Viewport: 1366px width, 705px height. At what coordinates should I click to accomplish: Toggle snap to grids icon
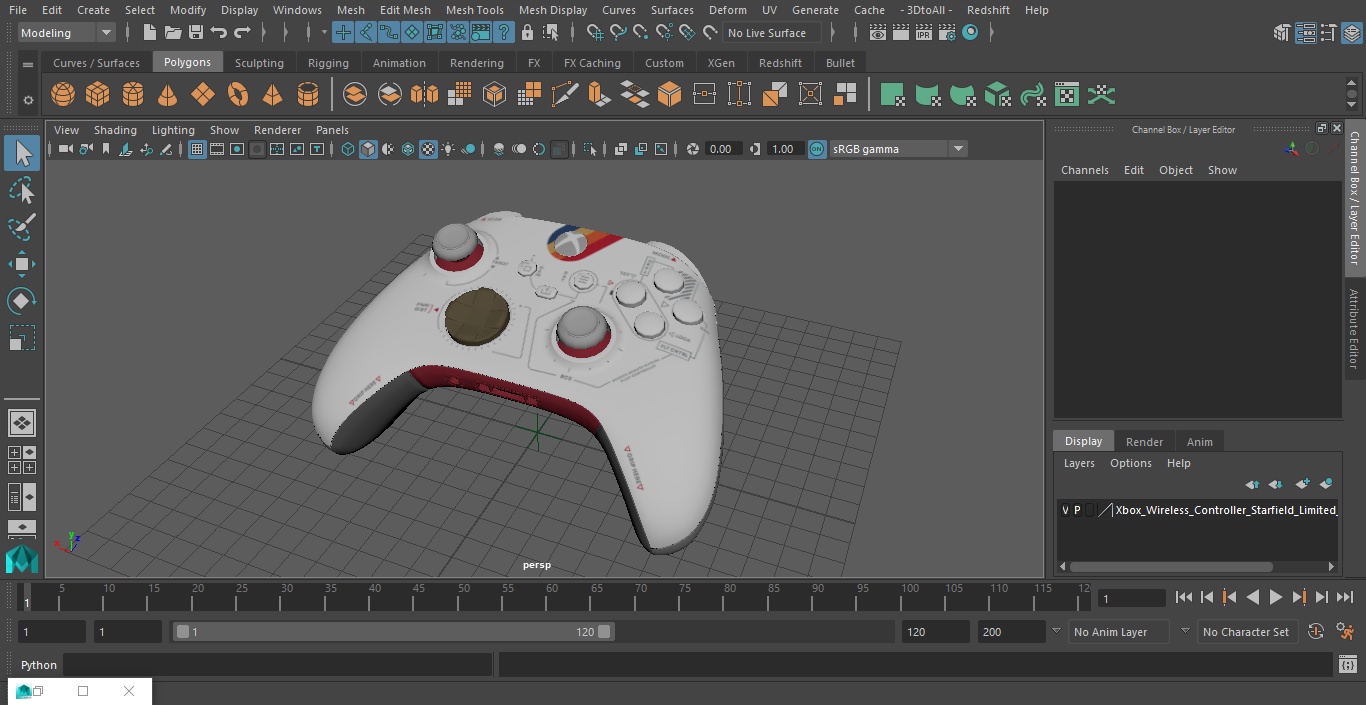pos(595,33)
